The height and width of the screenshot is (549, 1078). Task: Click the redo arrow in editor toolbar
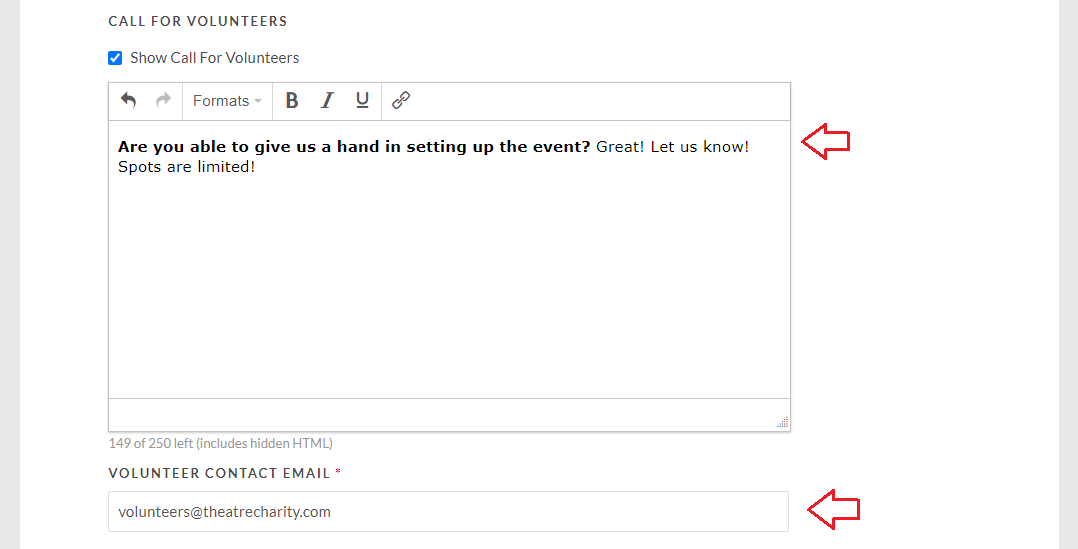click(164, 100)
